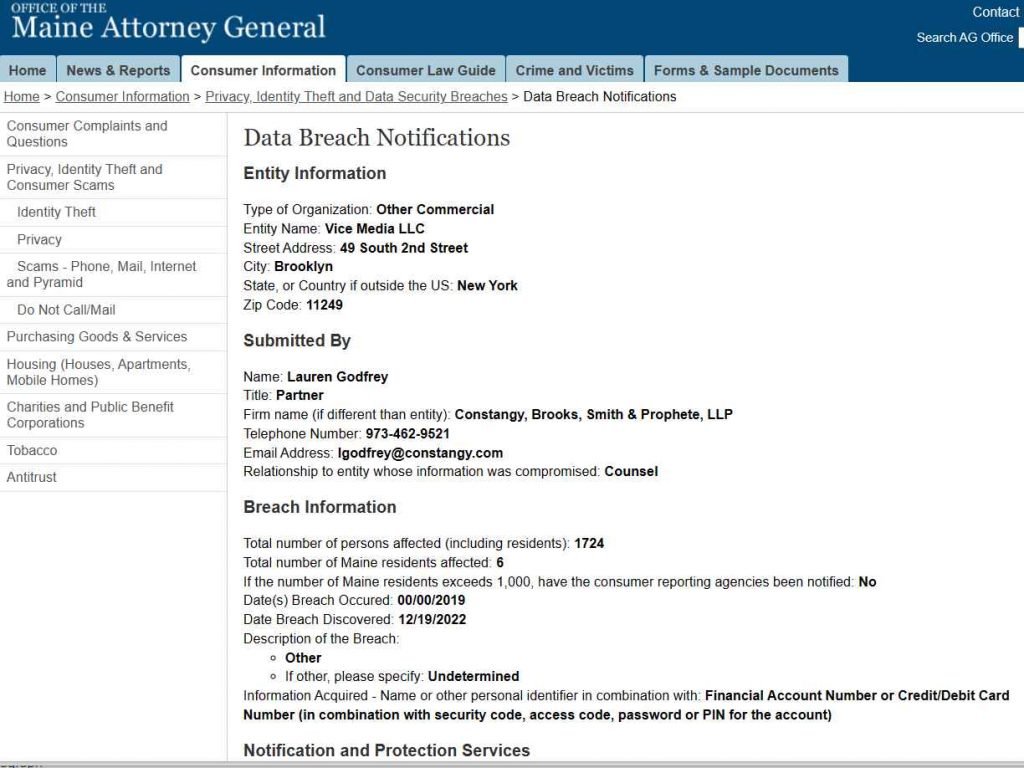The image size is (1024, 768).
Task: Click the constangy.com email address value
Action: tap(421, 453)
